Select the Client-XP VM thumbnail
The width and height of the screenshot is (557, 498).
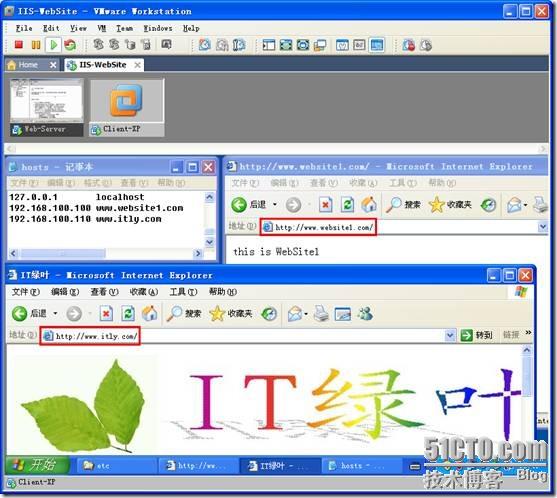coord(127,108)
